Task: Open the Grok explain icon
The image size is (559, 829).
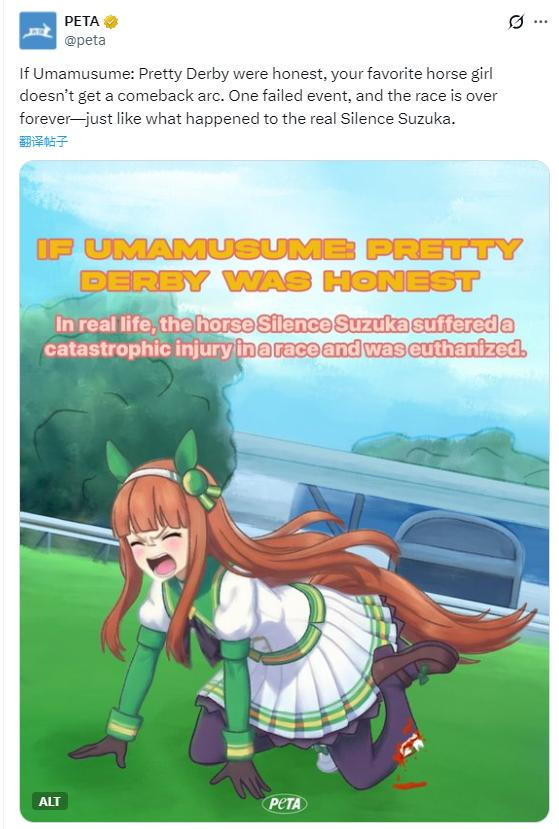Action: (516, 22)
